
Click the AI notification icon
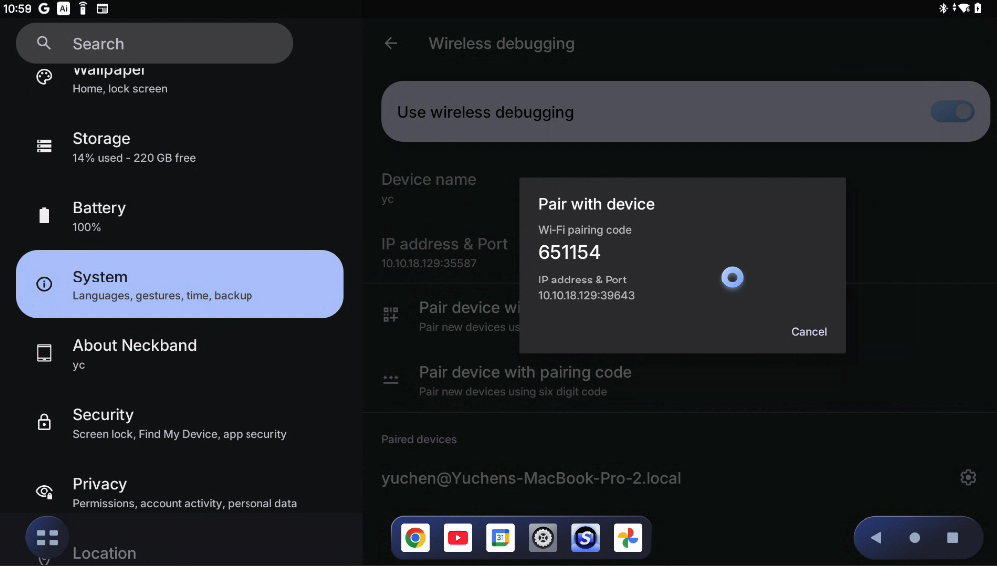point(64,8)
